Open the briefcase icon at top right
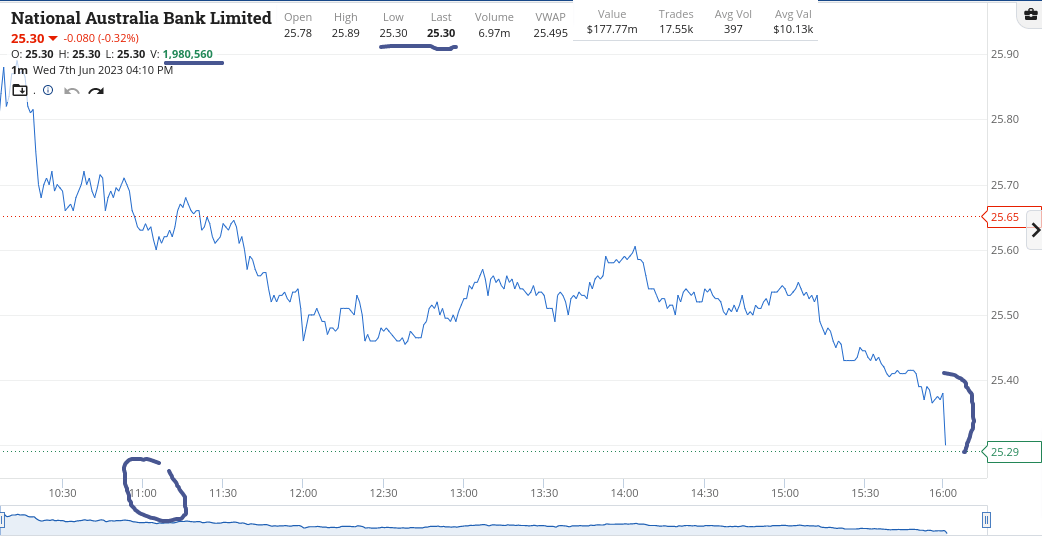Viewport: 1042px width, 537px height. point(1030,17)
